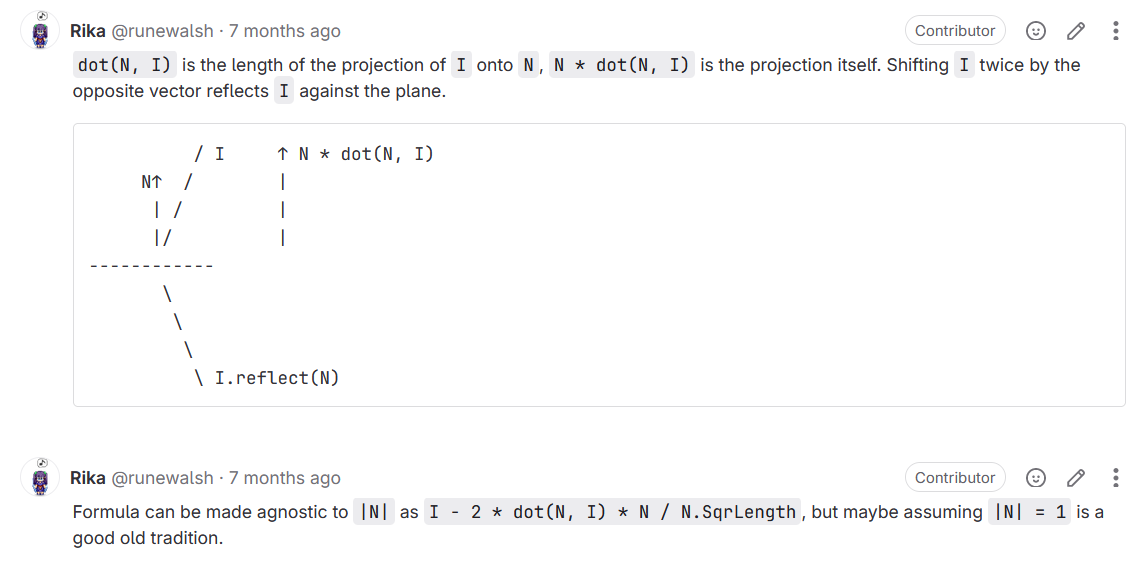The image size is (1146, 570).
Task: Open the first comment's 7 months ago timestamp
Action: coord(285,31)
